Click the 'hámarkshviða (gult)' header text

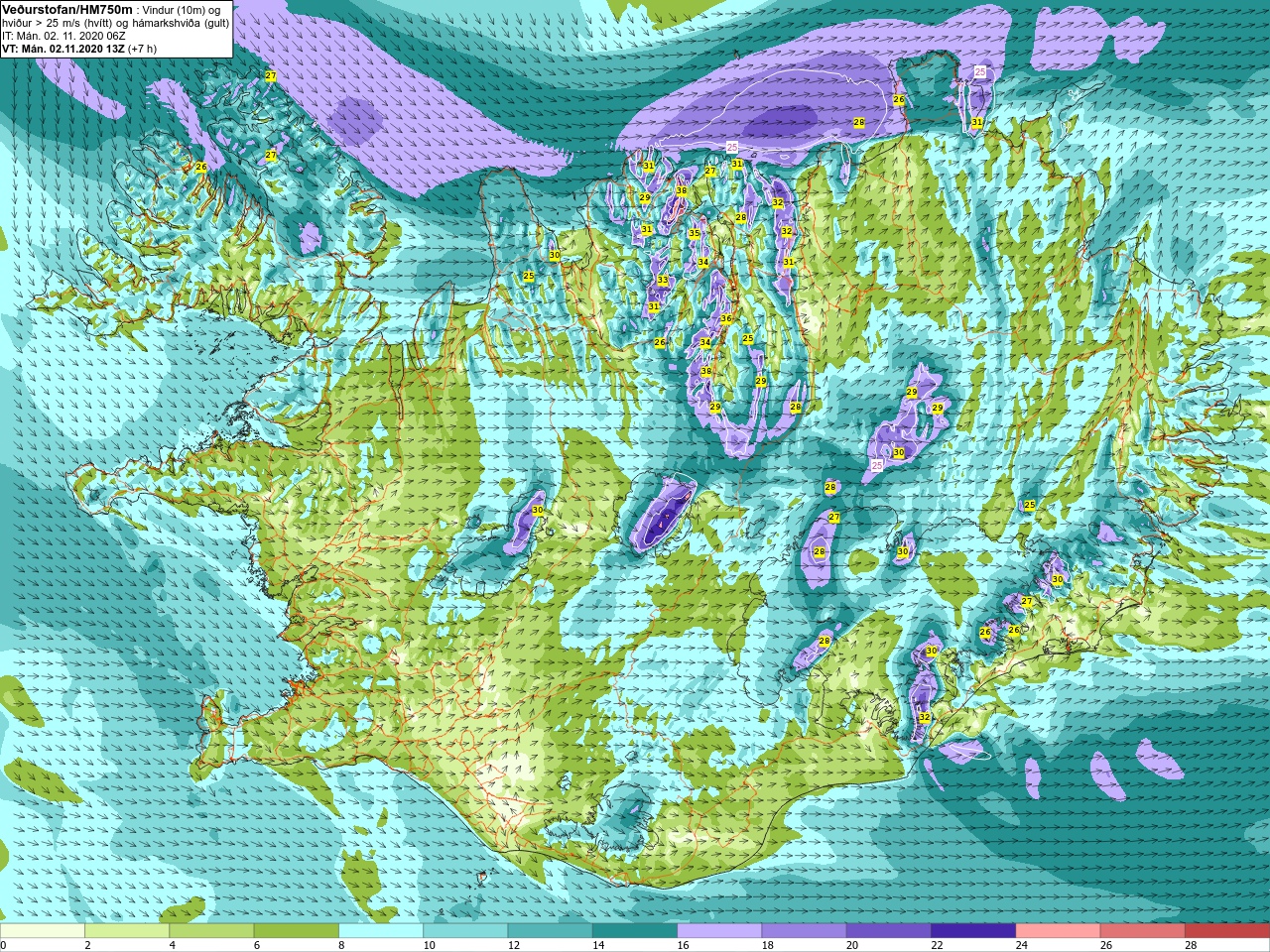pyautogui.click(x=181, y=23)
